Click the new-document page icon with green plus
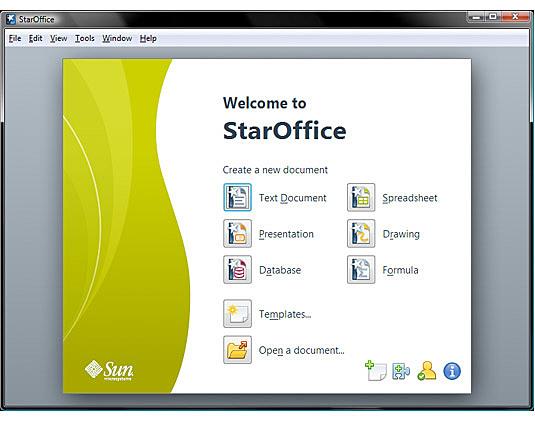Viewport: 535px width, 422px height. [x=376, y=370]
